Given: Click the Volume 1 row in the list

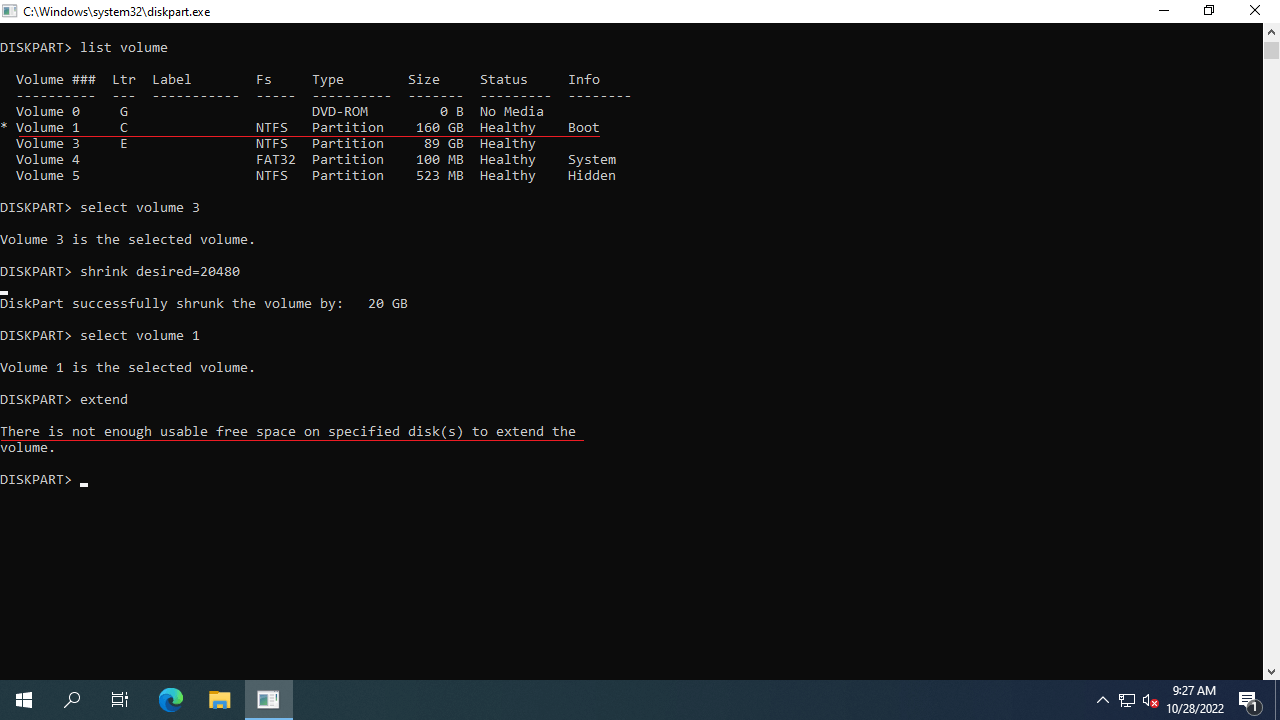Looking at the screenshot, I should [x=300, y=128].
